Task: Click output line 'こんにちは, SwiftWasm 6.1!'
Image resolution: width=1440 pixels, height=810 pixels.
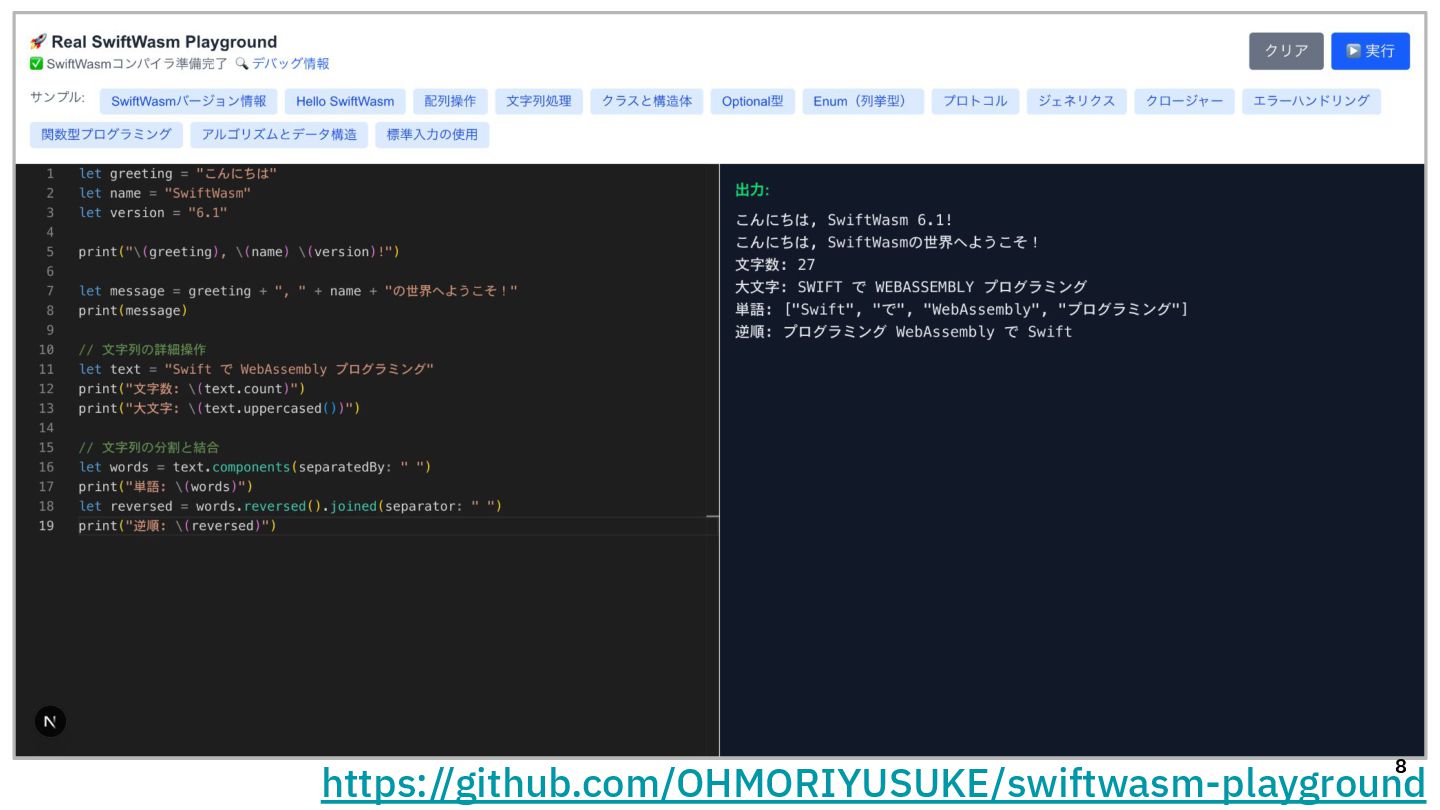Action: 844,220
